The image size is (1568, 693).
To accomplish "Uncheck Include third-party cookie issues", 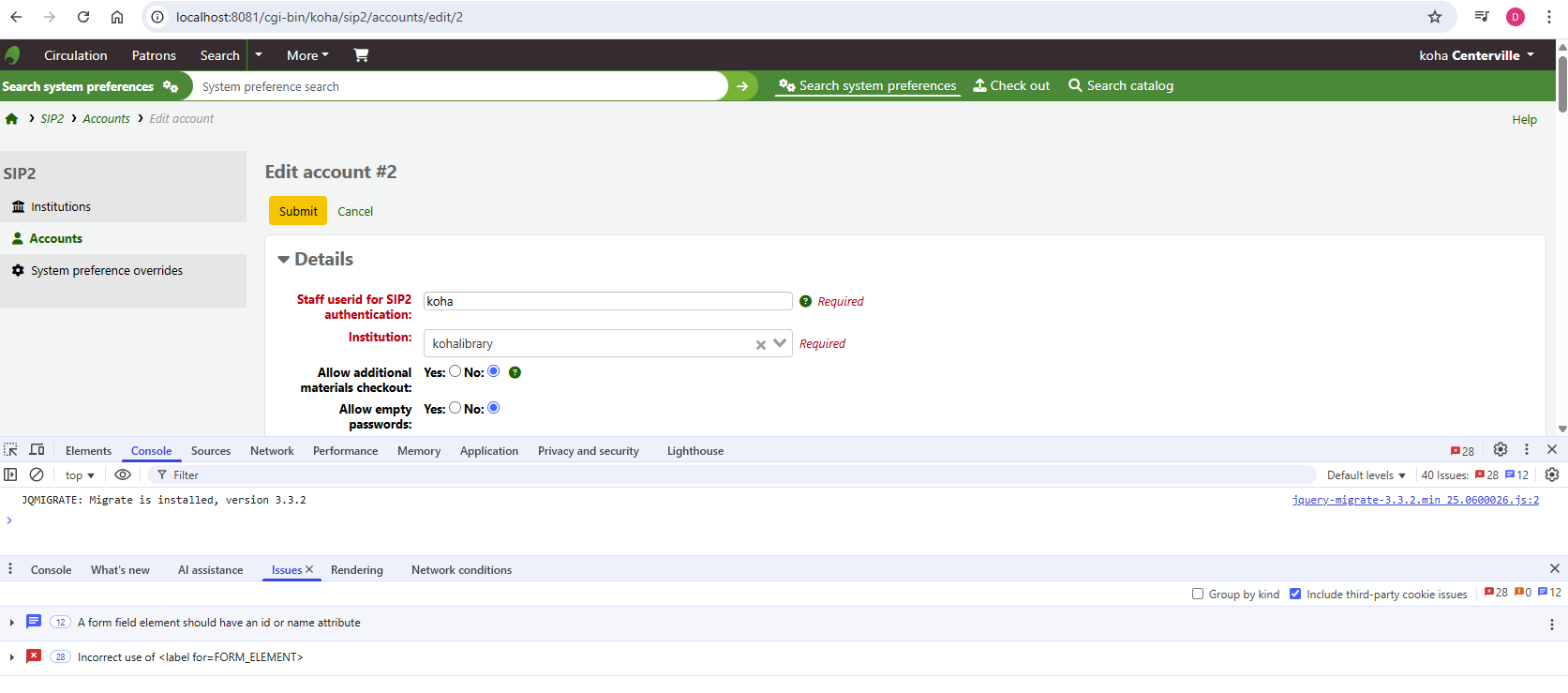I will click(x=1295, y=594).
